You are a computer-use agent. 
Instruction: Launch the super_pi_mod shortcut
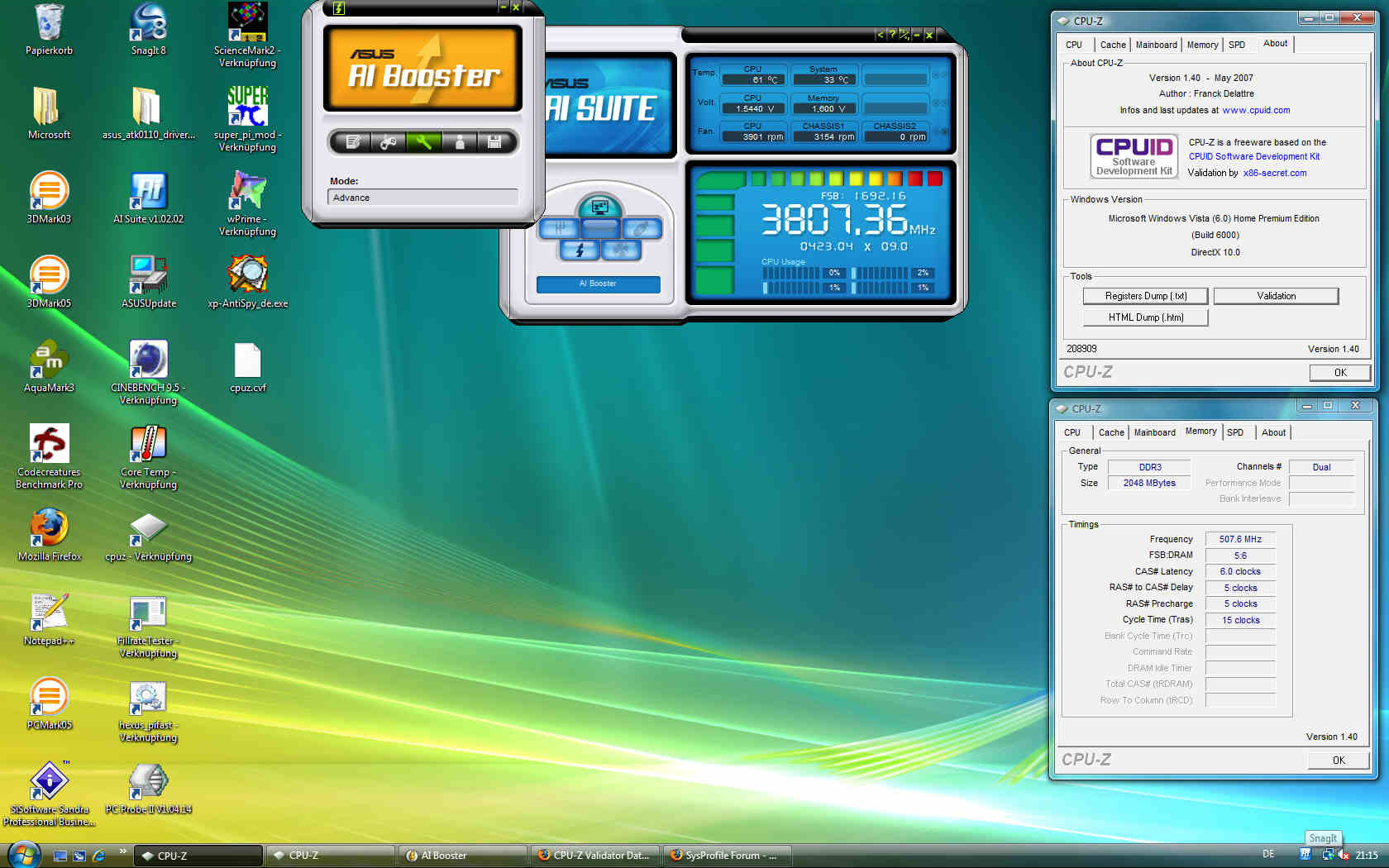247,120
